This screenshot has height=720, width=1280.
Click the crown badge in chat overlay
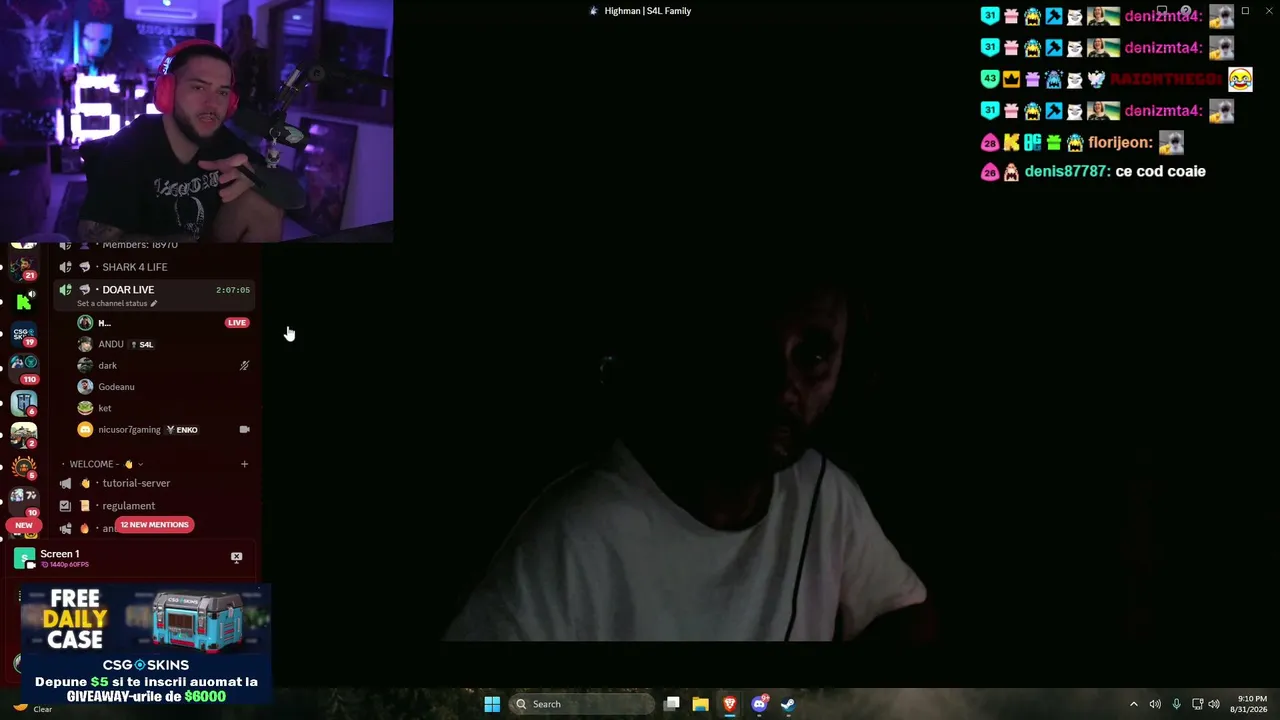1011,80
